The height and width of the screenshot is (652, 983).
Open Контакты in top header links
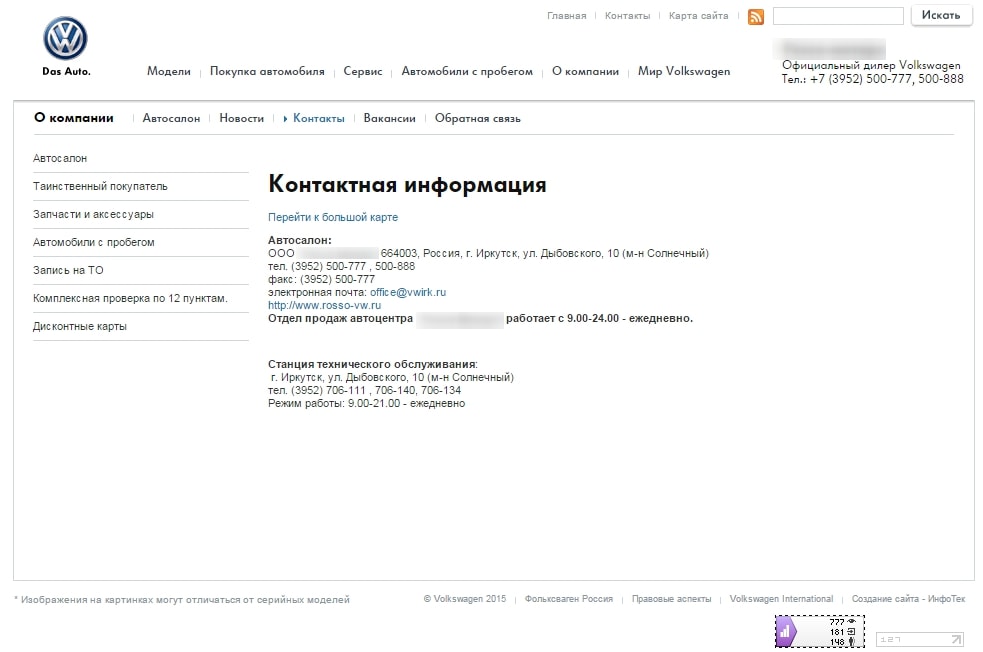pyautogui.click(x=628, y=16)
